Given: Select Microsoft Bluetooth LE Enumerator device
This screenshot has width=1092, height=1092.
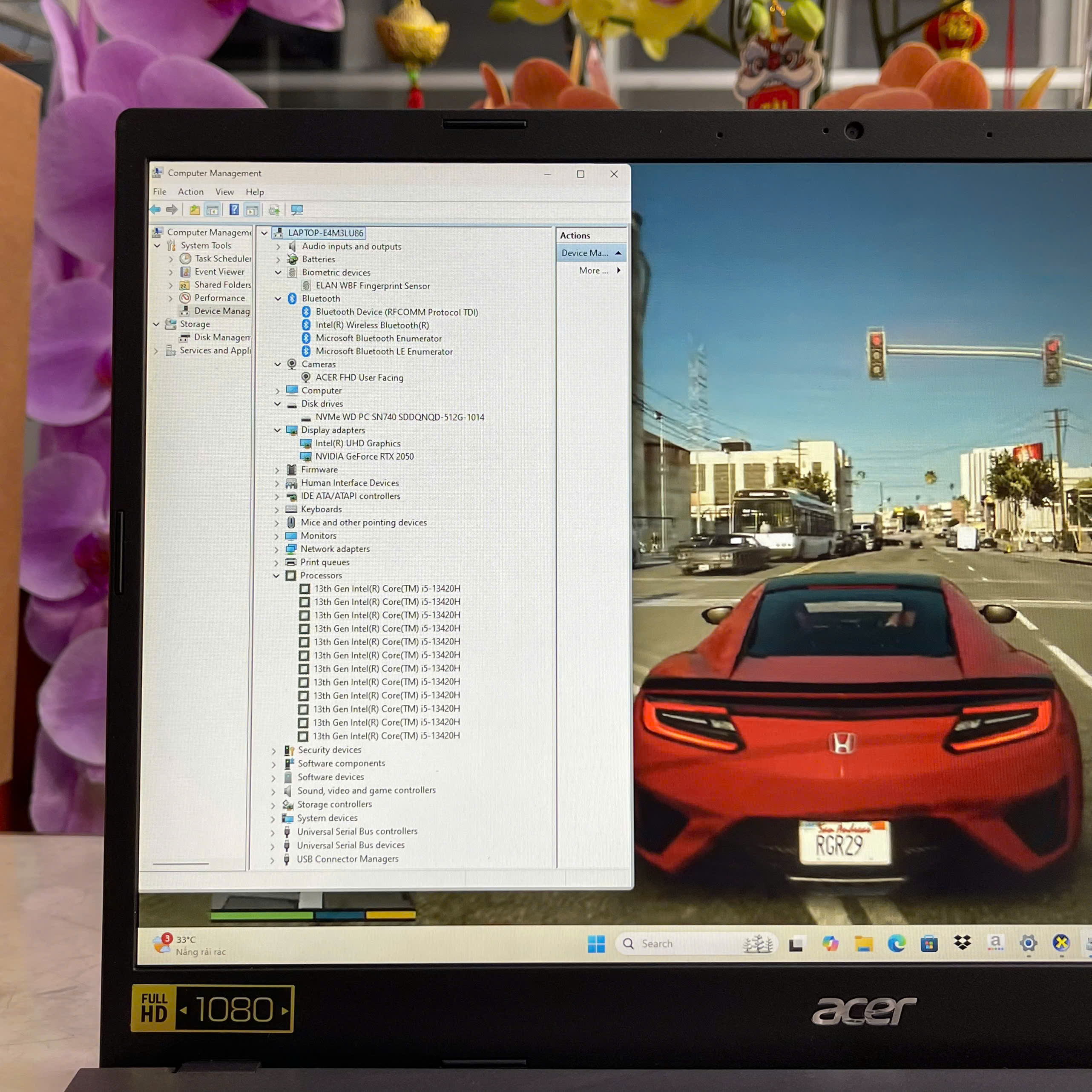Looking at the screenshot, I should (x=384, y=351).
